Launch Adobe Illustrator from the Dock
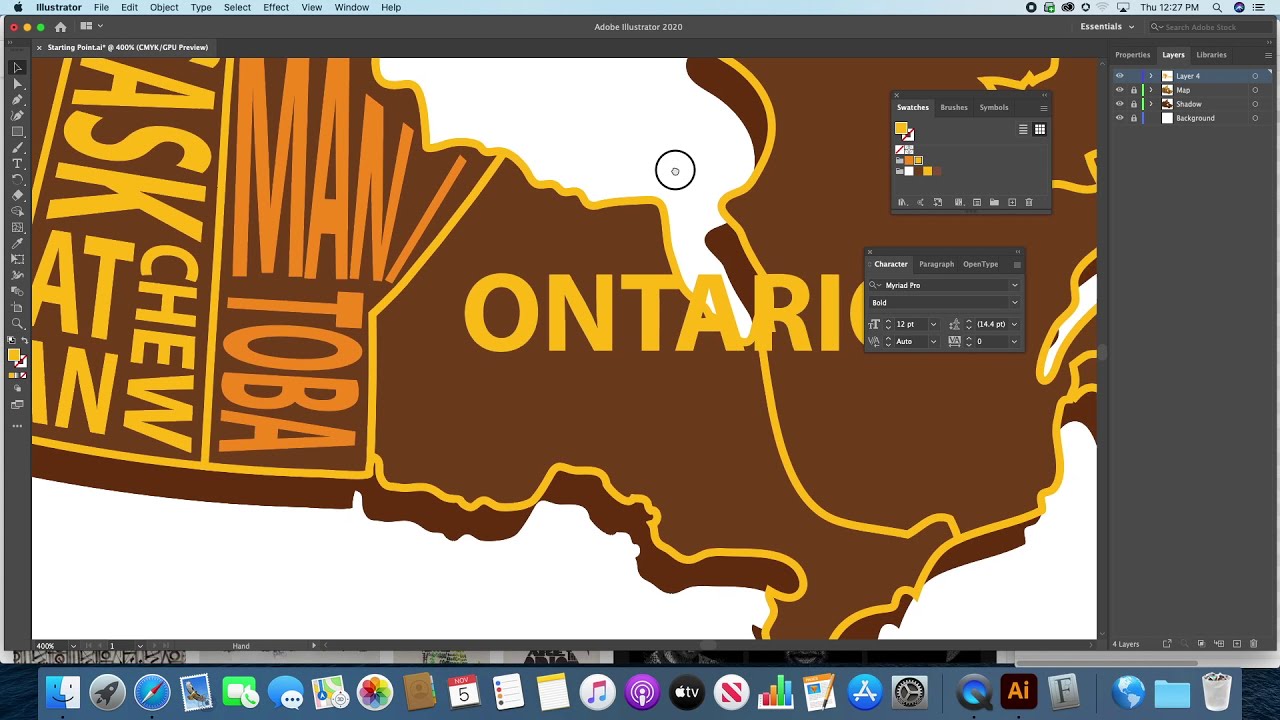Viewport: 1280px width, 720px height. [x=1019, y=692]
